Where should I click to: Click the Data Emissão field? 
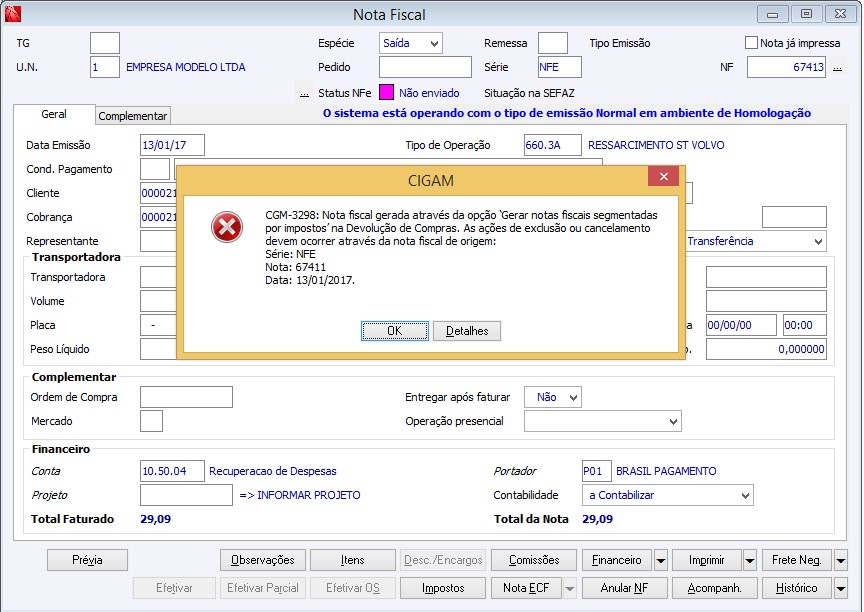172,145
